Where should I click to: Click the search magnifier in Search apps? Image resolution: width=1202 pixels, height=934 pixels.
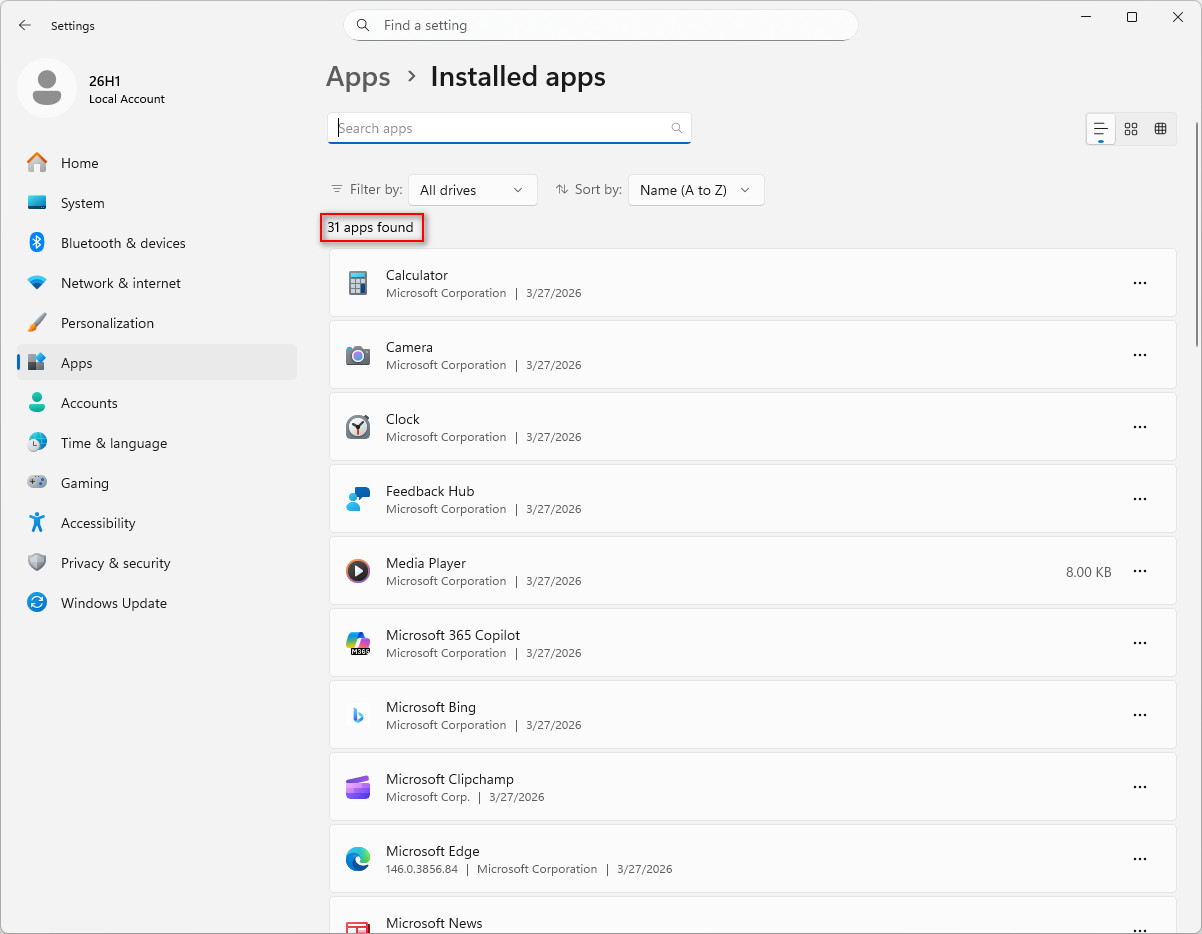[x=677, y=128]
